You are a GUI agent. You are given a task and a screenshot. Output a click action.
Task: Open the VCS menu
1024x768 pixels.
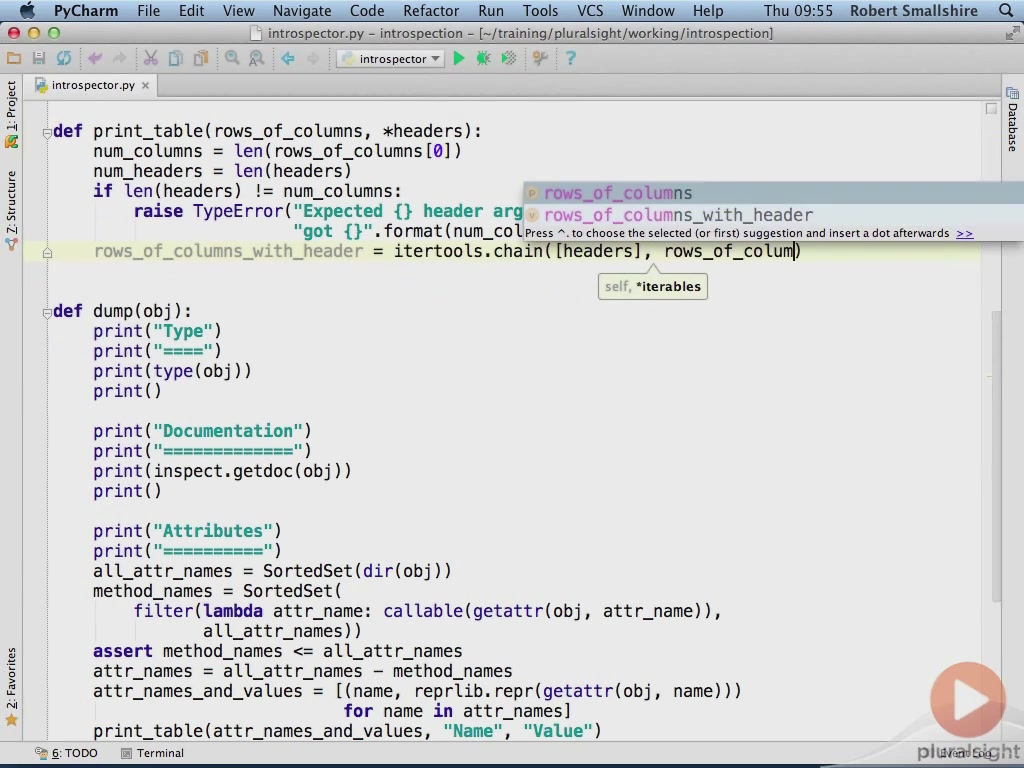coord(590,11)
